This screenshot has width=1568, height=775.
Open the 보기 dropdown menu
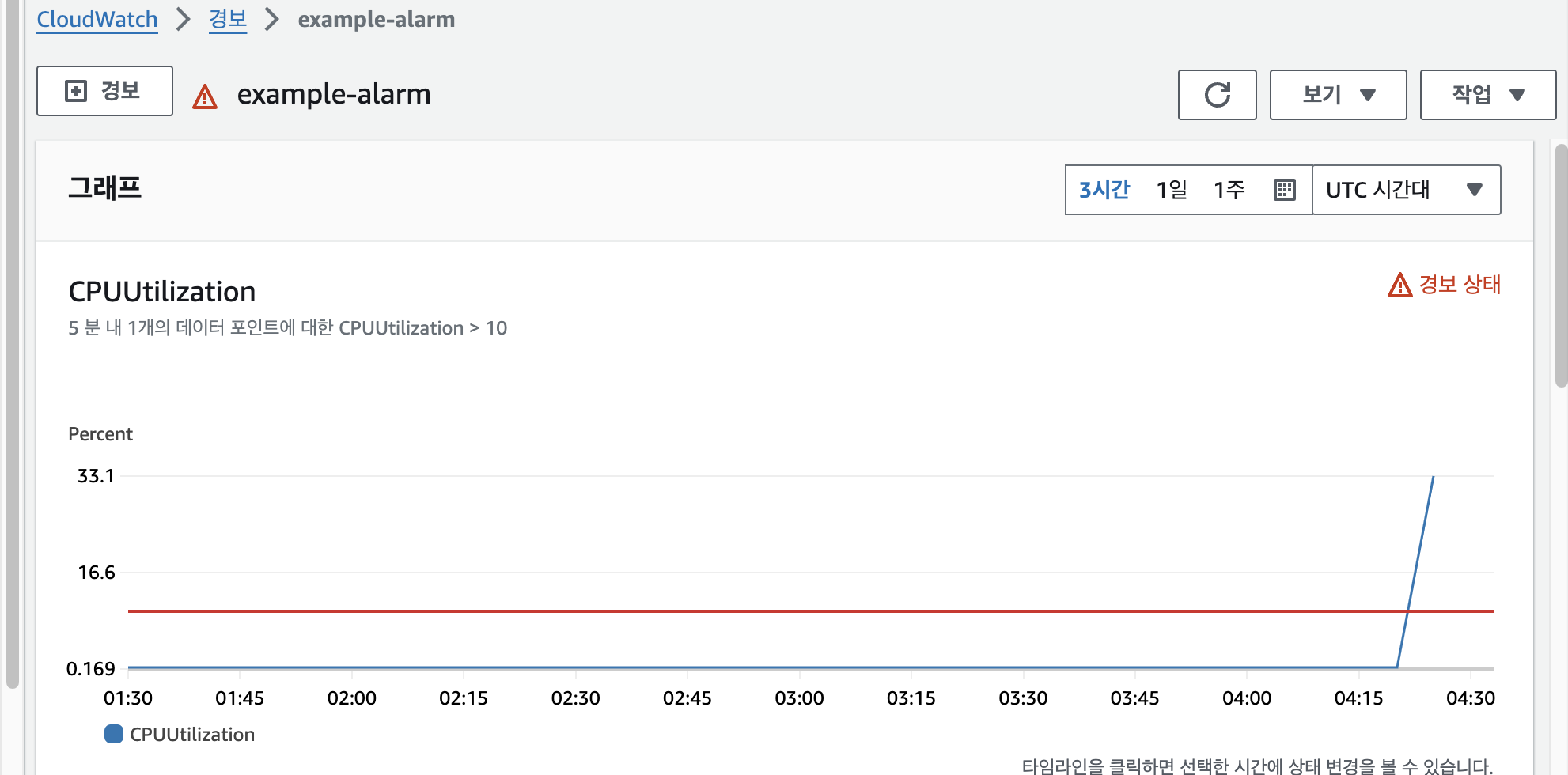(1337, 95)
